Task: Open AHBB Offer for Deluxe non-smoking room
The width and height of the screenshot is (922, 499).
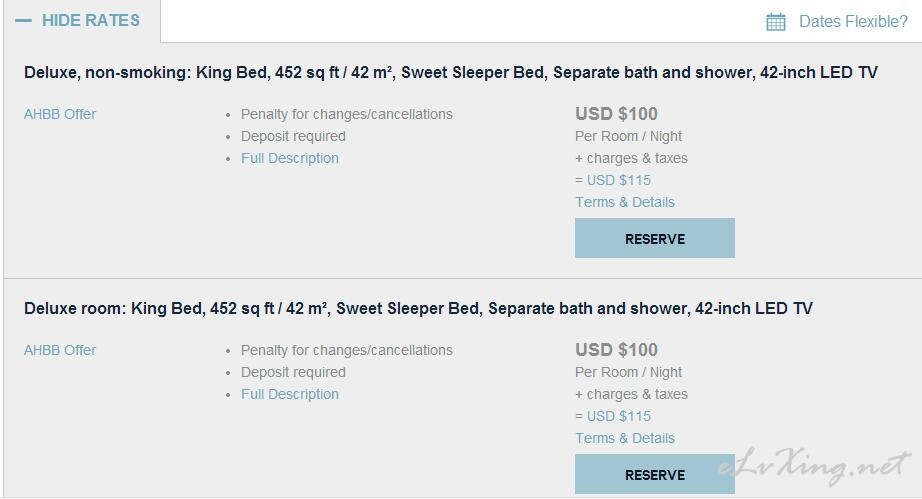Action: 59,114
